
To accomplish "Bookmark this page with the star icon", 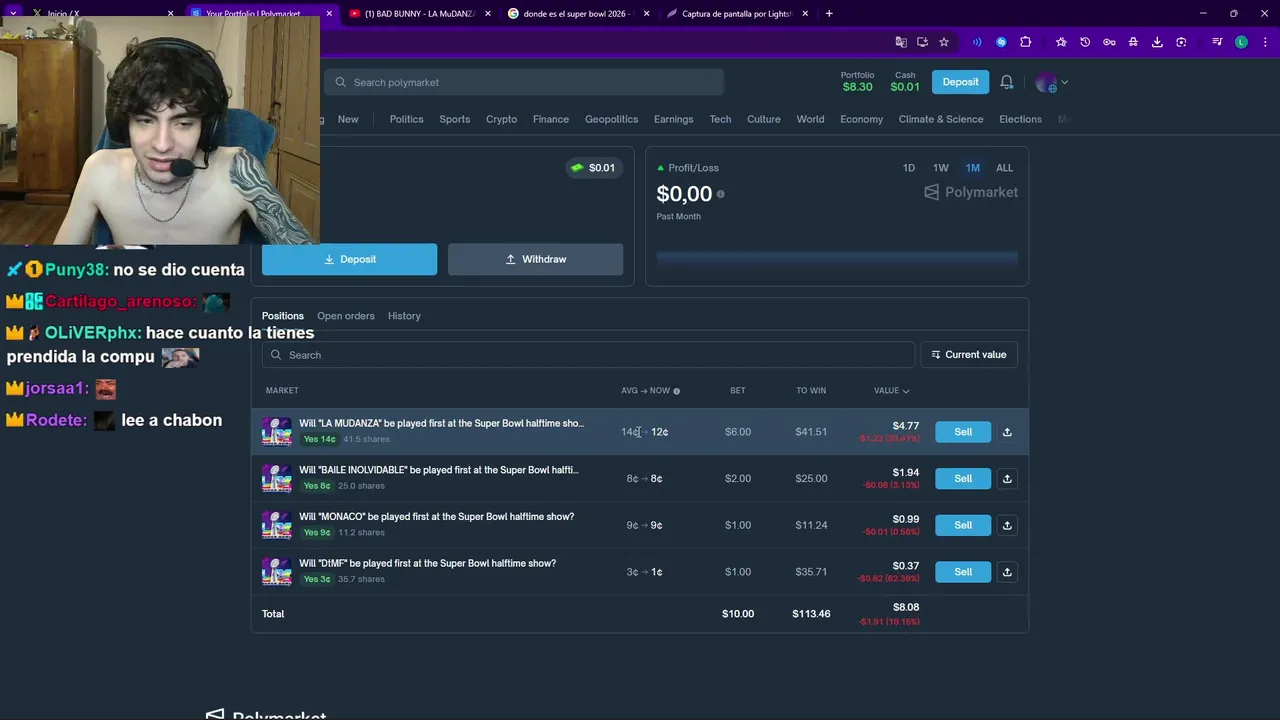I will click(943, 42).
